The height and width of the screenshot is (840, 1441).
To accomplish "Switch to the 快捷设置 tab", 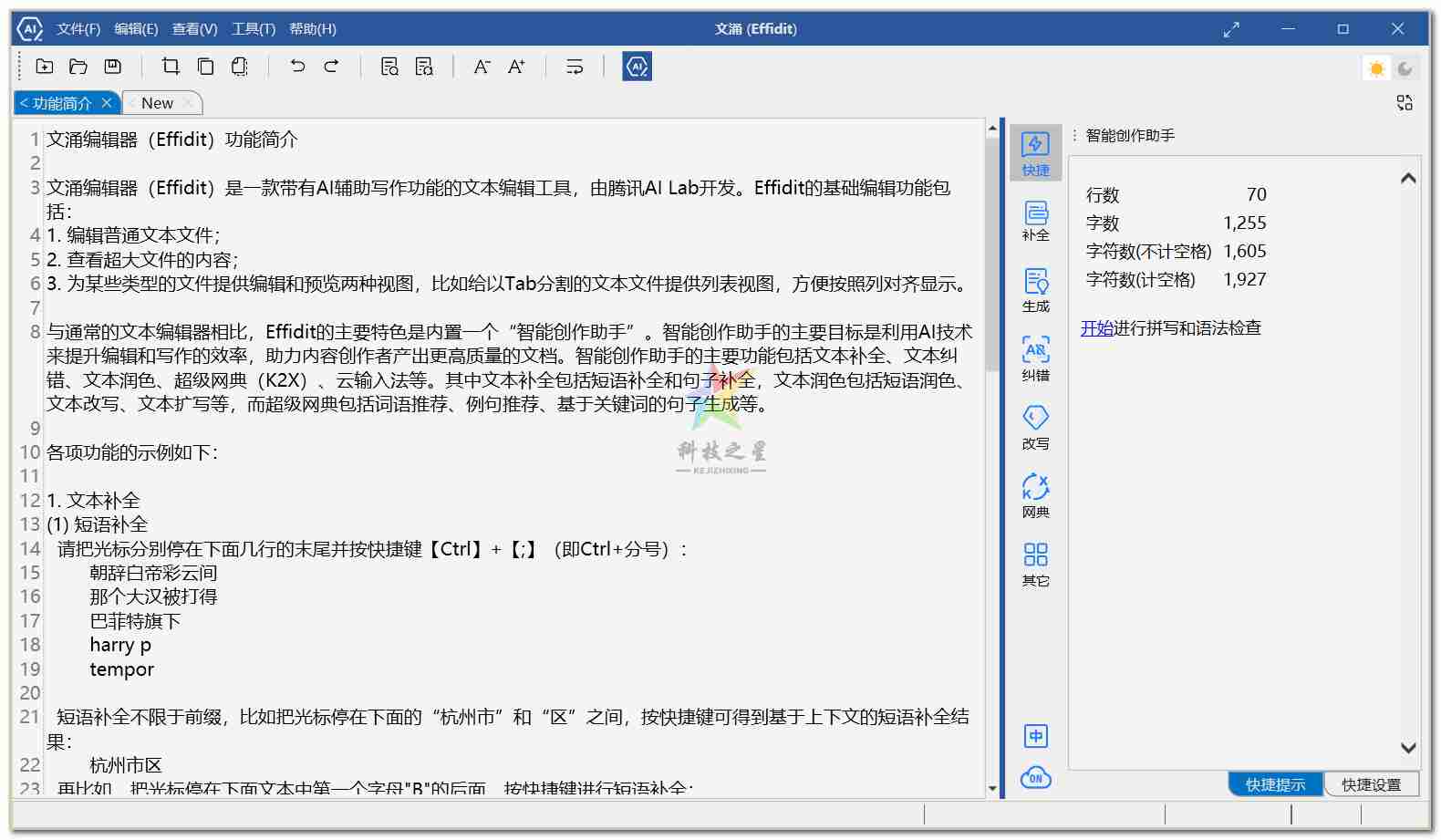I will click(1371, 784).
